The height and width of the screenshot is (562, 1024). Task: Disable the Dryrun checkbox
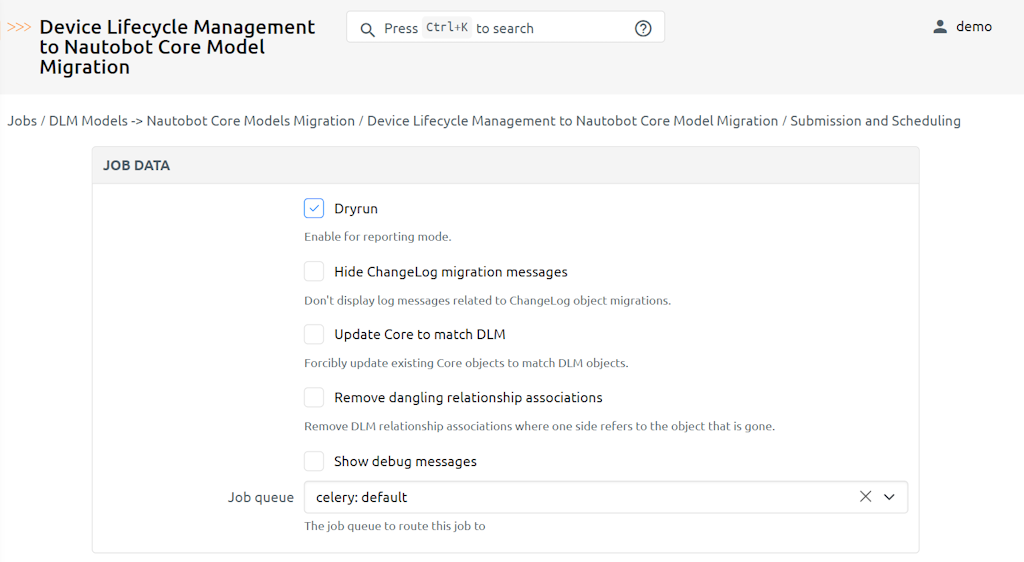[314, 209]
